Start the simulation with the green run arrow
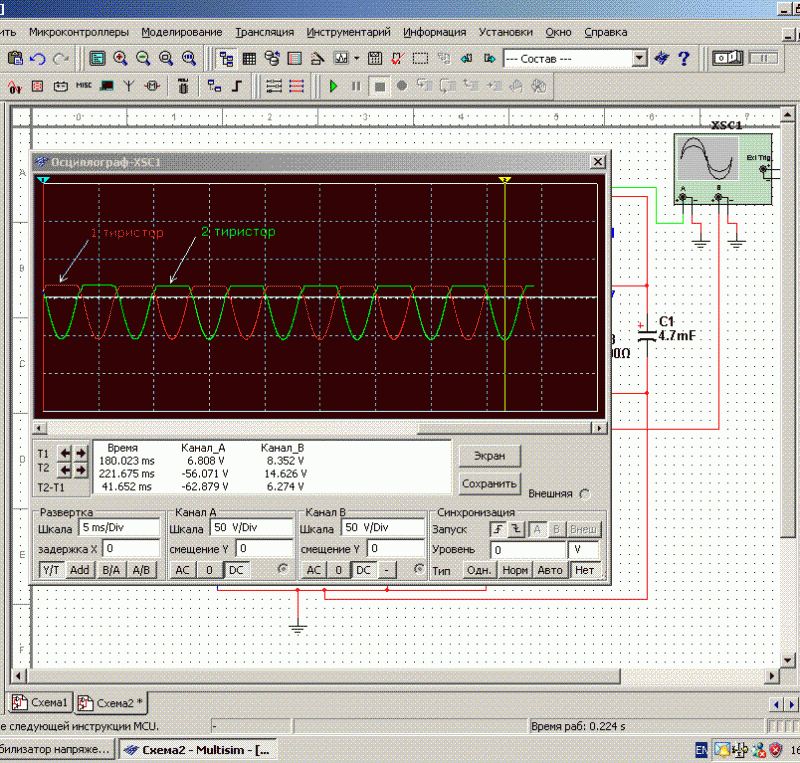Viewport: 800px width, 763px height. 334,87
